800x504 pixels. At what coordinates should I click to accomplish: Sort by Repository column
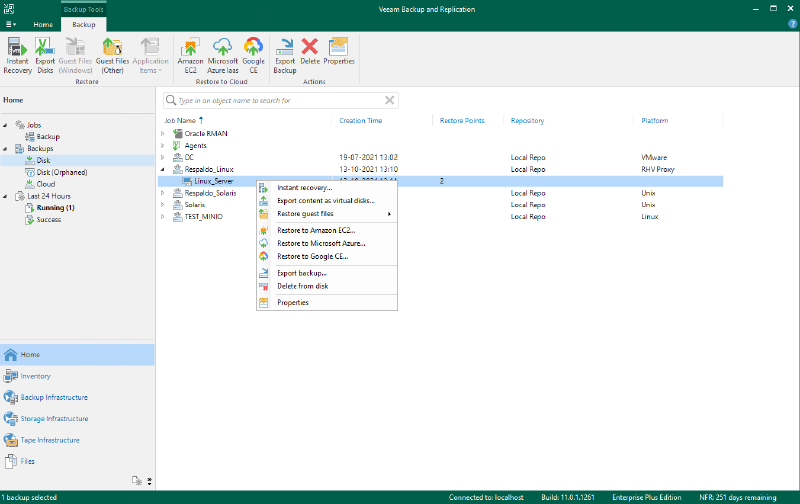(528, 120)
